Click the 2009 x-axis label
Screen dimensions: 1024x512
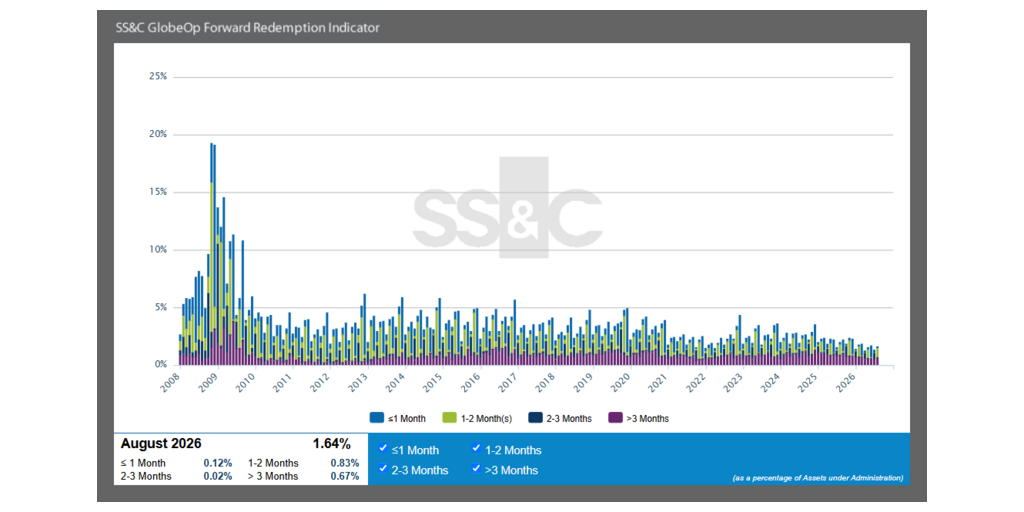(x=208, y=383)
